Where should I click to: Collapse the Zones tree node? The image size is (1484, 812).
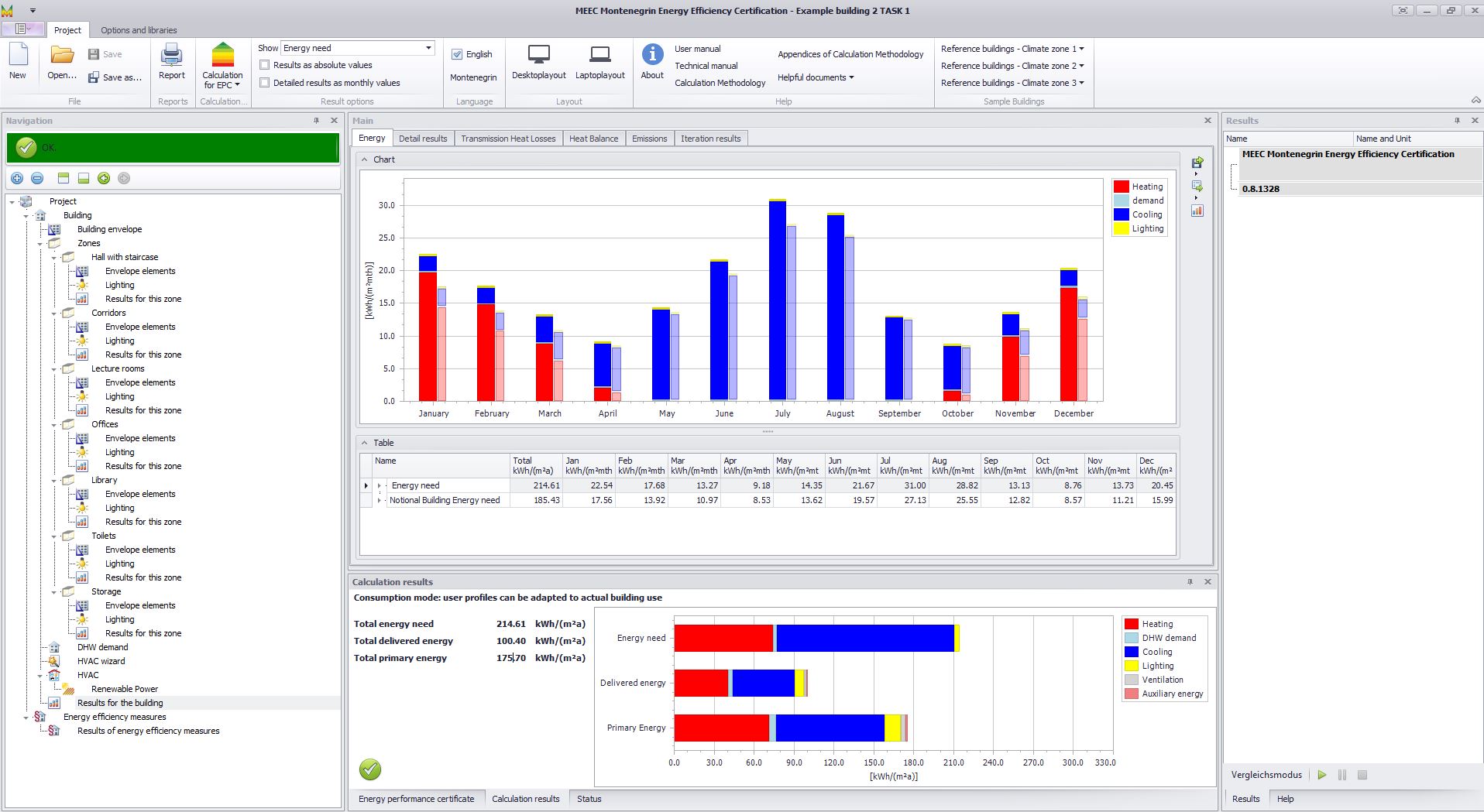tap(40, 243)
